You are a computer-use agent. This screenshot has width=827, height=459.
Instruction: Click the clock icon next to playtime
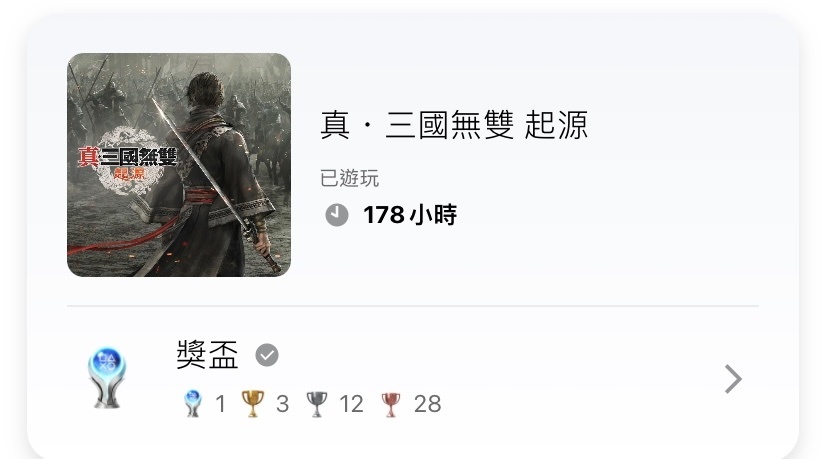[x=336, y=215]
